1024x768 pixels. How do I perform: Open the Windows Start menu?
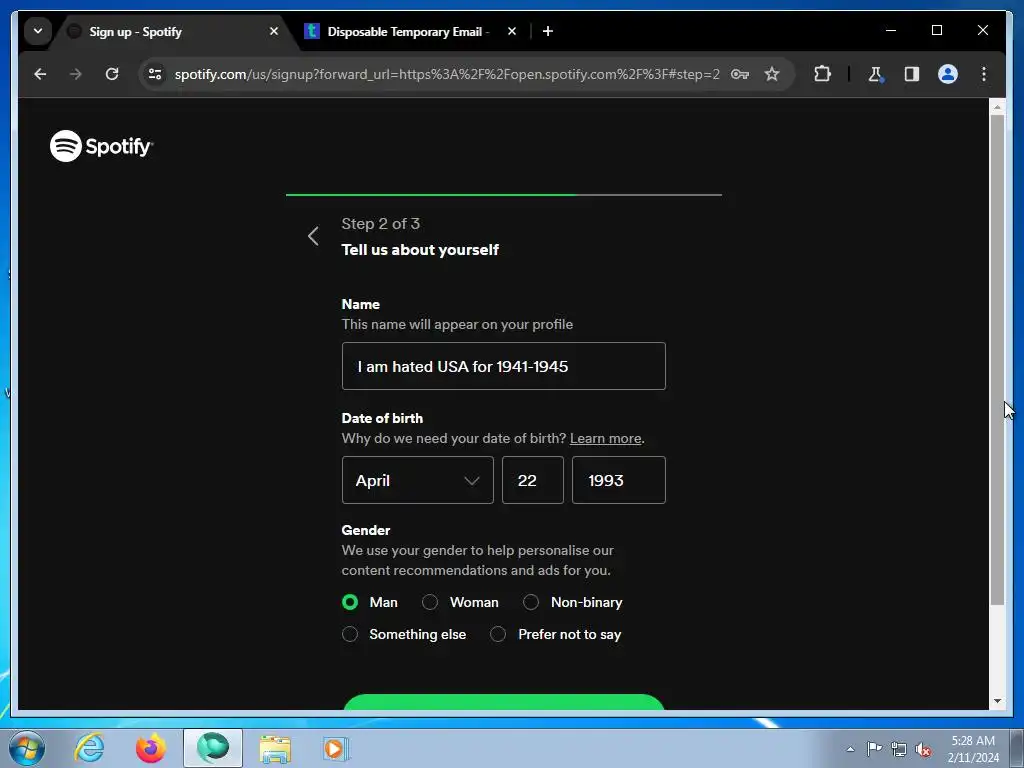pos(27,748)
